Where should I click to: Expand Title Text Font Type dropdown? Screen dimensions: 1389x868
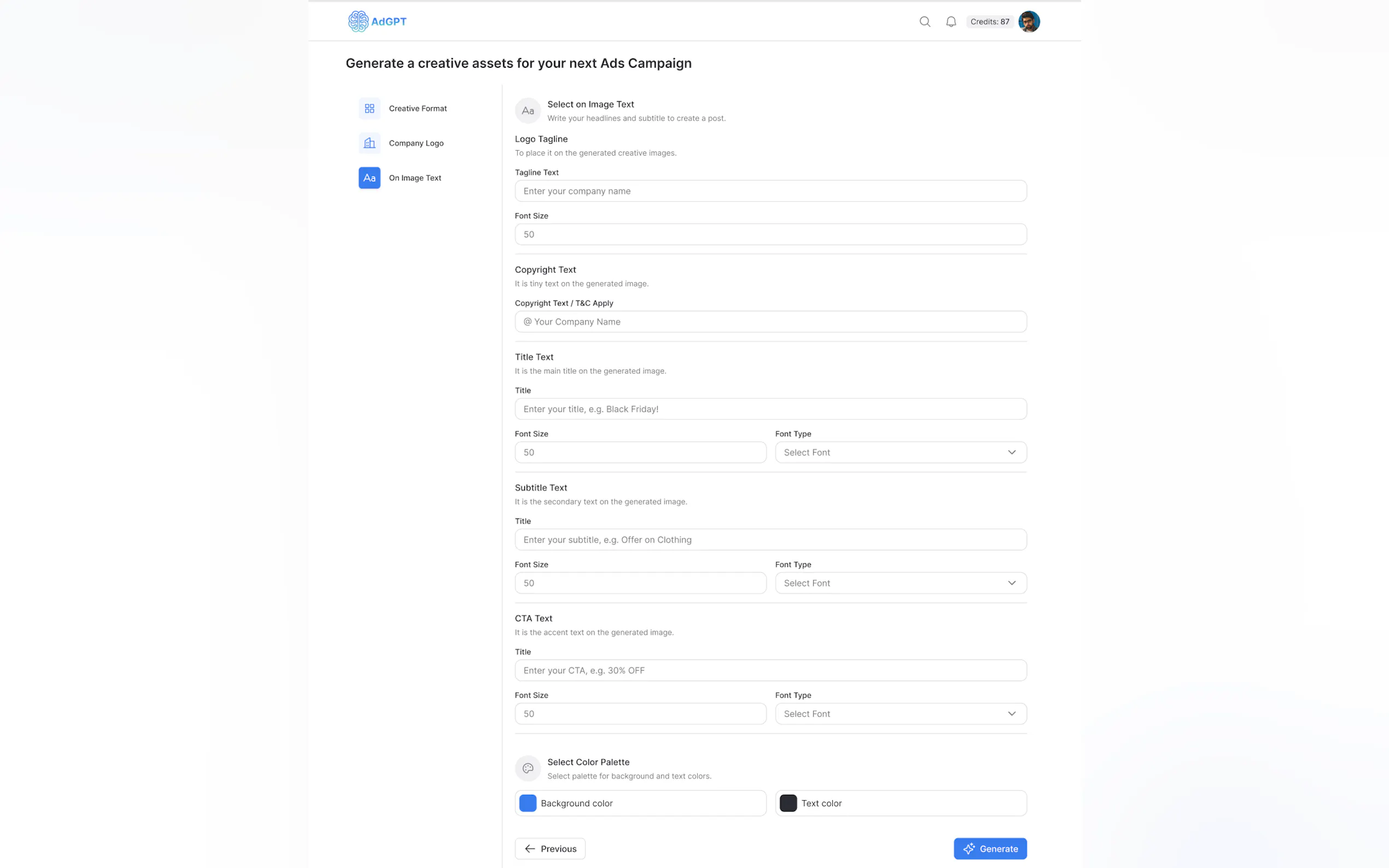point(900,453)
